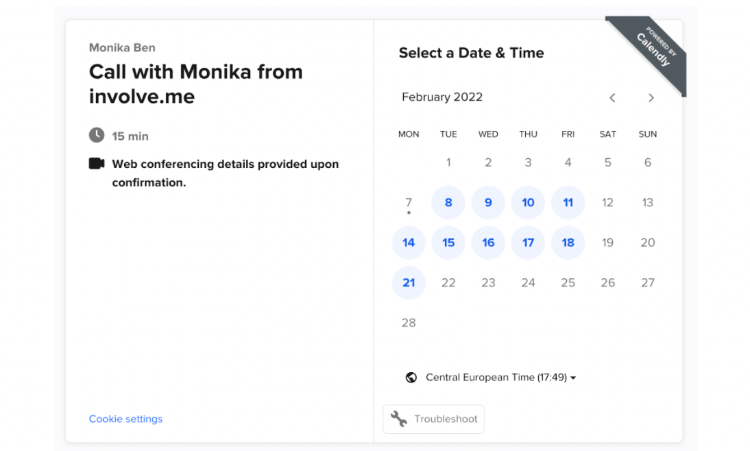This screenshot has height=451, width=750.
Task: Pick date 16 on the calendar
Action: (x=488, y=242)
